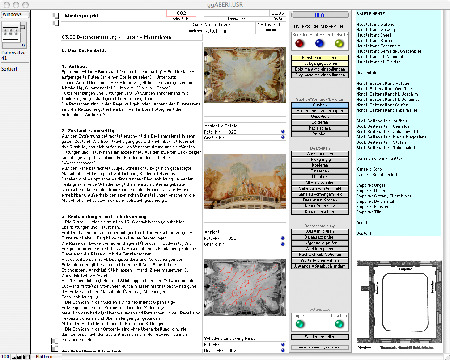This screenshot has width=450, height=360.
Task: Toggle the second checkbox below the header row
Action: 56,23
